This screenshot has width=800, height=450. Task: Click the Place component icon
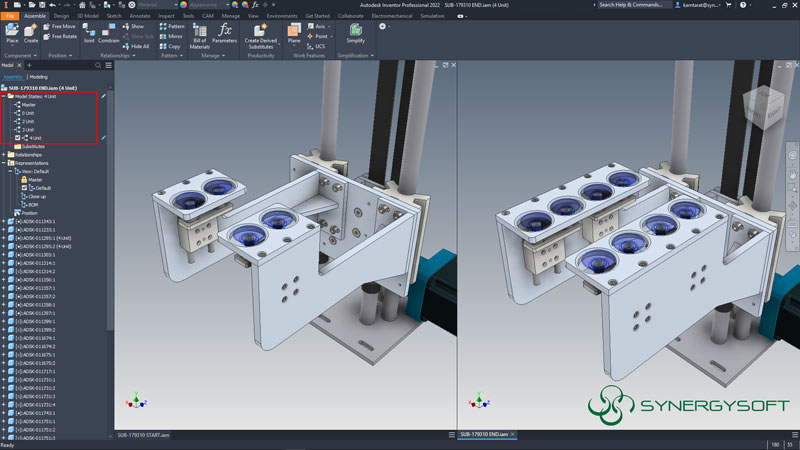(x=12, y=32)
